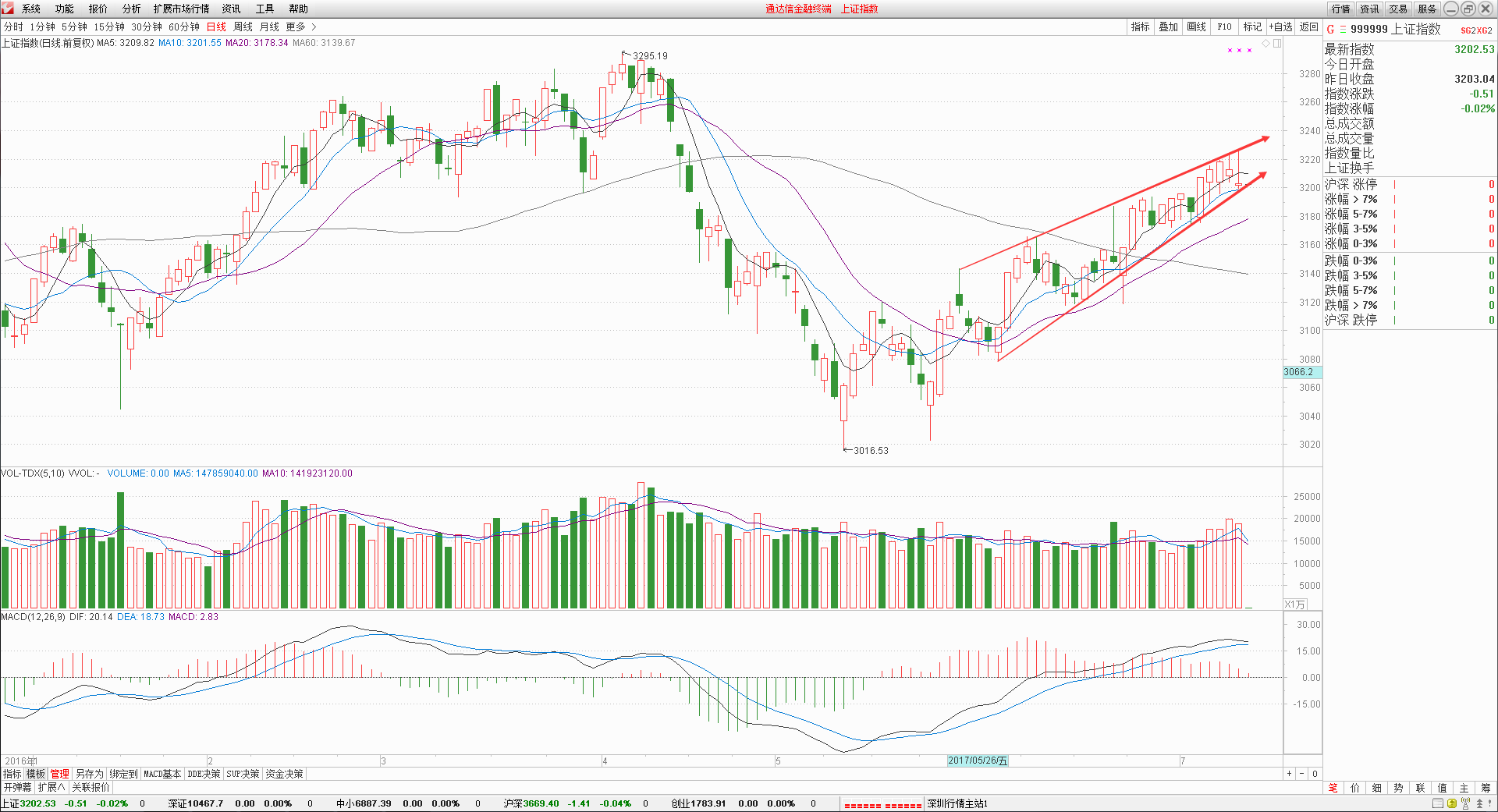The height and width of the screenshot is (812, 1498).
Task: Select the 30分钟 period
Action: coord(147,27)
